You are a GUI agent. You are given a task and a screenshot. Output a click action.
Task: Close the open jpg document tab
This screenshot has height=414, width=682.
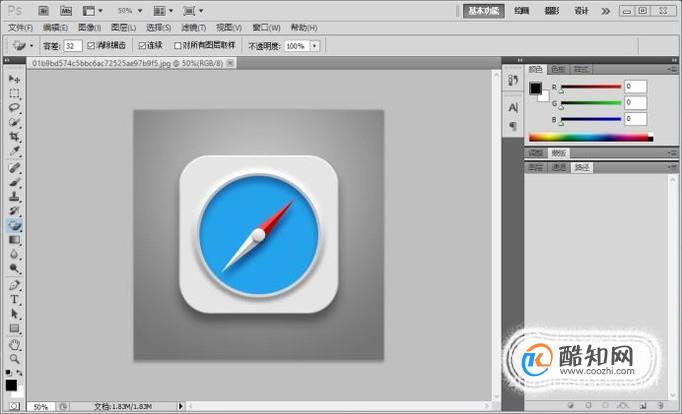click(230, 63)
